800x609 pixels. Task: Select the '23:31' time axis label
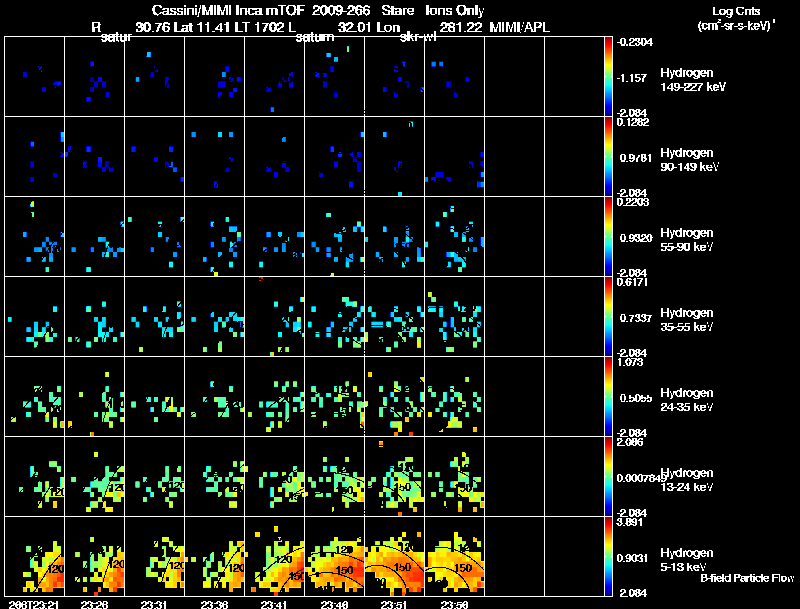154,604
